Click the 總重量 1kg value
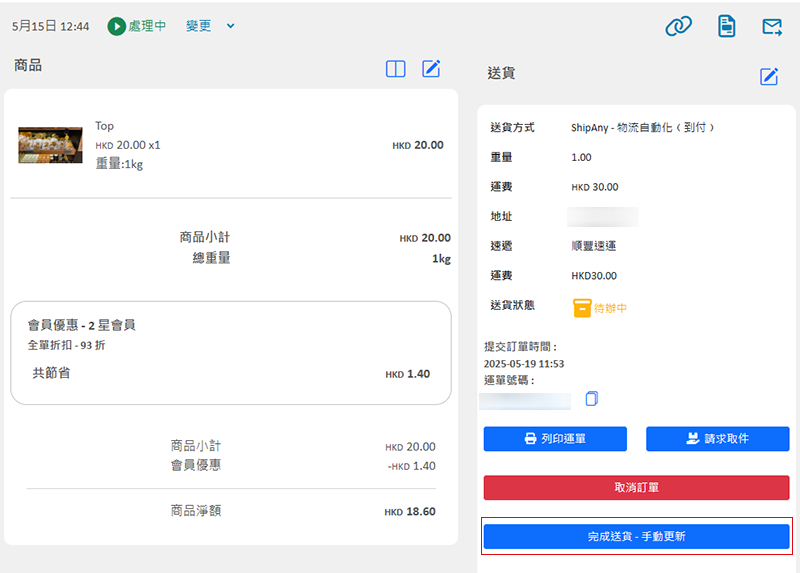This screenshot has height=573, width=800. click(441, 259)
